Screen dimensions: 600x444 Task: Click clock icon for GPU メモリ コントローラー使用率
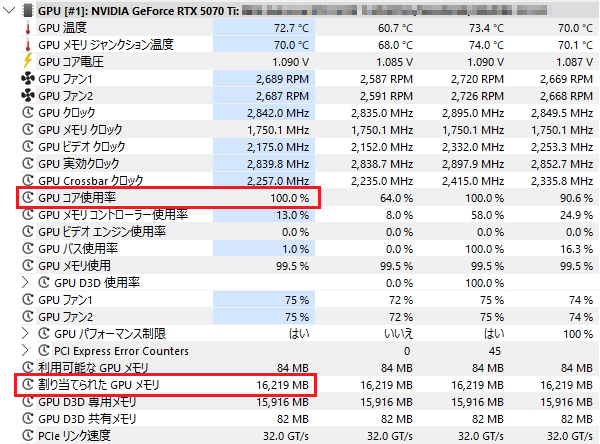pyautogui.click(x=28, y=214)
